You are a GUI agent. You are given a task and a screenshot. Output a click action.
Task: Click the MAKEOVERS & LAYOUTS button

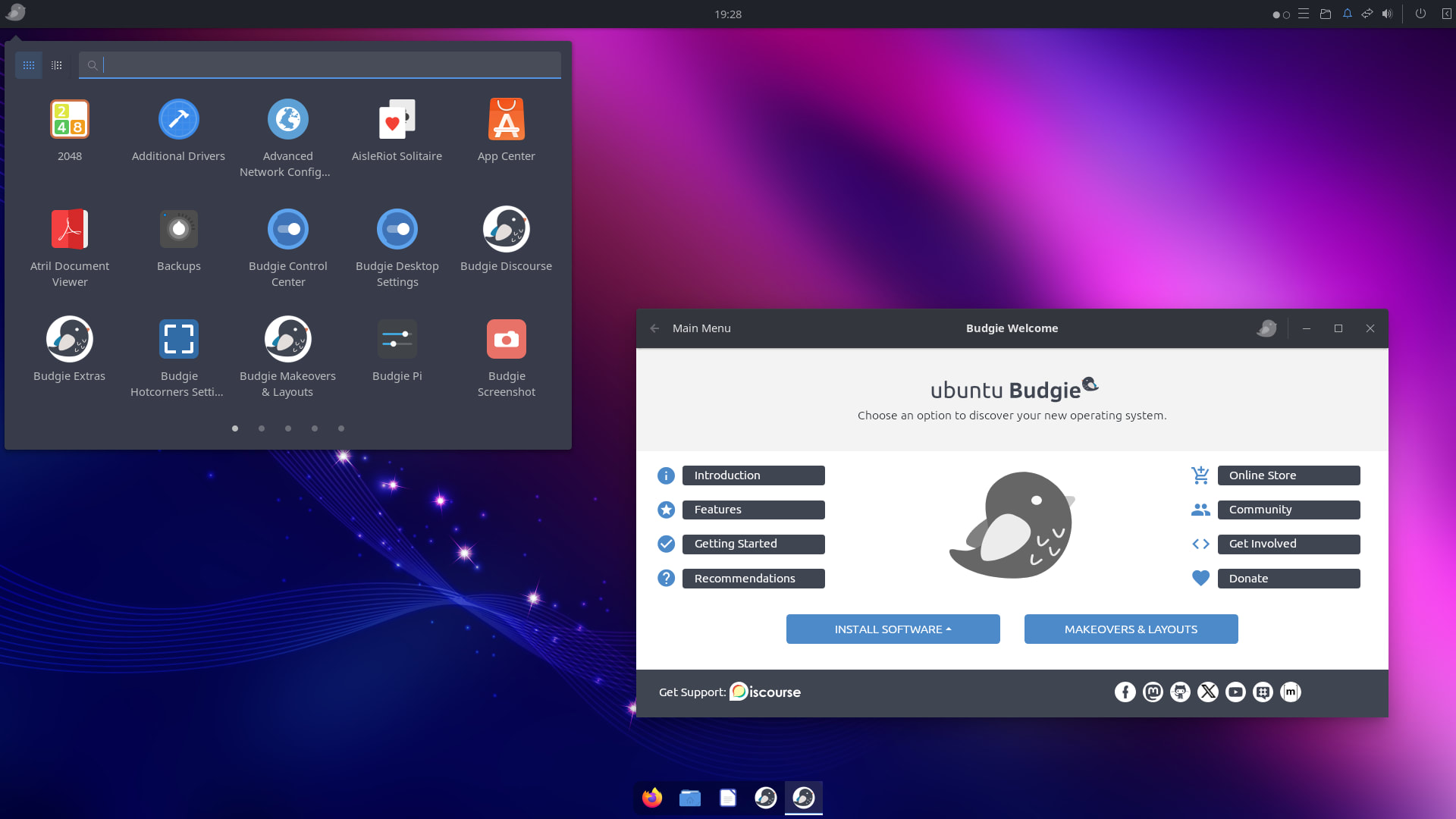[x=1131, y=629]
